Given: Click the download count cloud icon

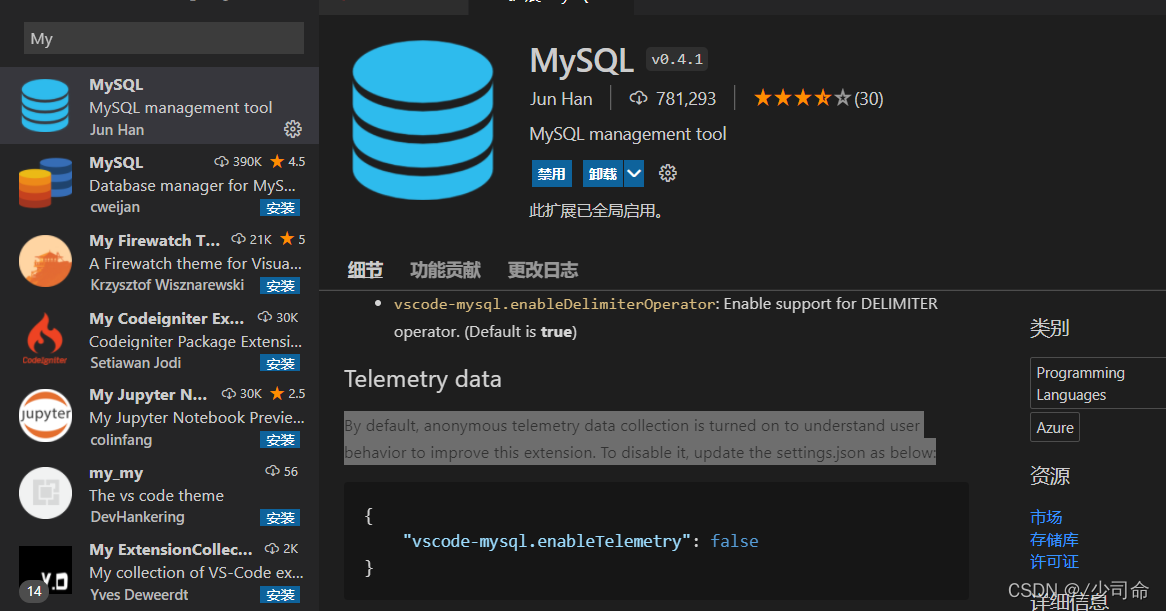Looking at the screenshot, I should click(x=638, y=98).
